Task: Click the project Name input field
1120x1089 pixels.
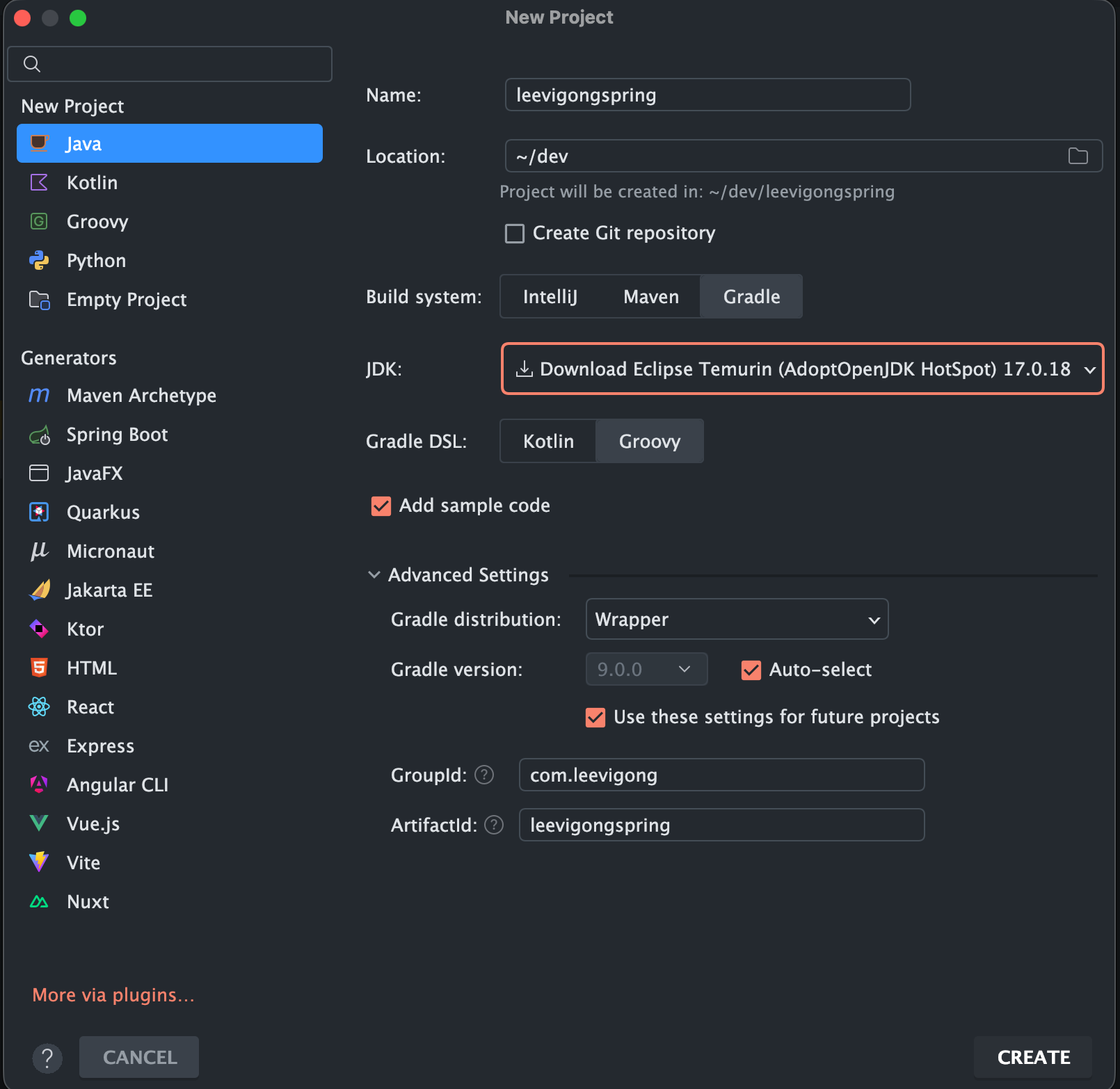Action: click(707, 95)
